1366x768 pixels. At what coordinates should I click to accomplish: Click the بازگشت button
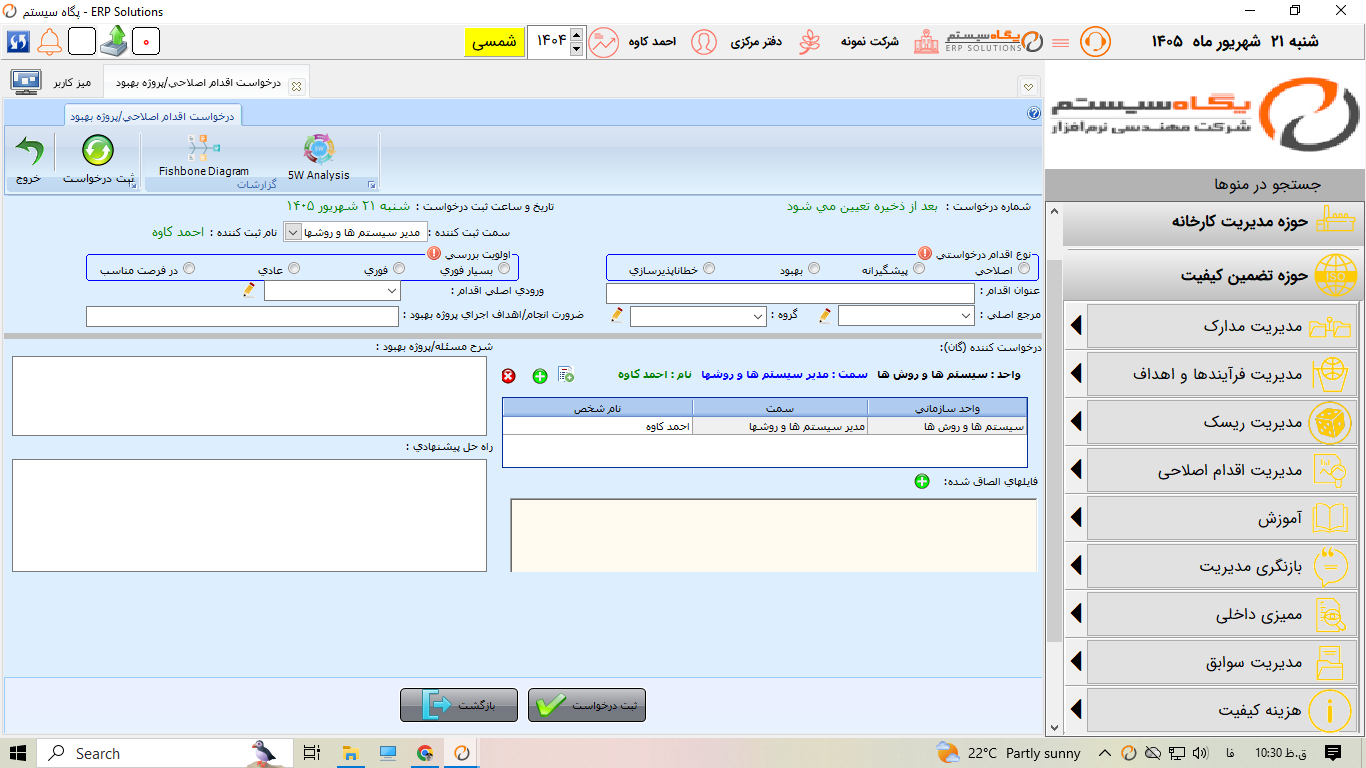pos(459,705)
